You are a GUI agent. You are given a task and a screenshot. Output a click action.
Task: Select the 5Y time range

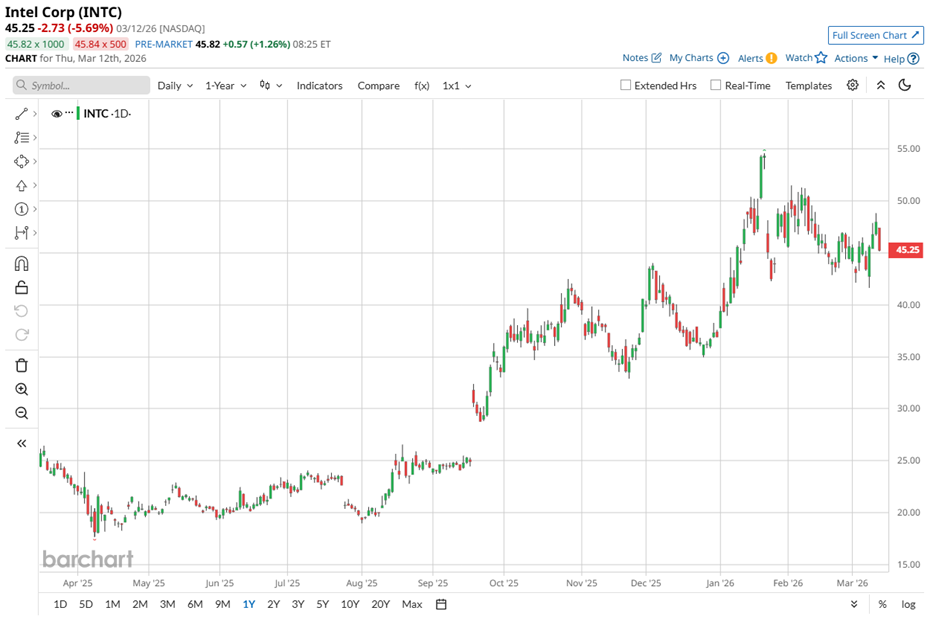(x=322, y=605)
